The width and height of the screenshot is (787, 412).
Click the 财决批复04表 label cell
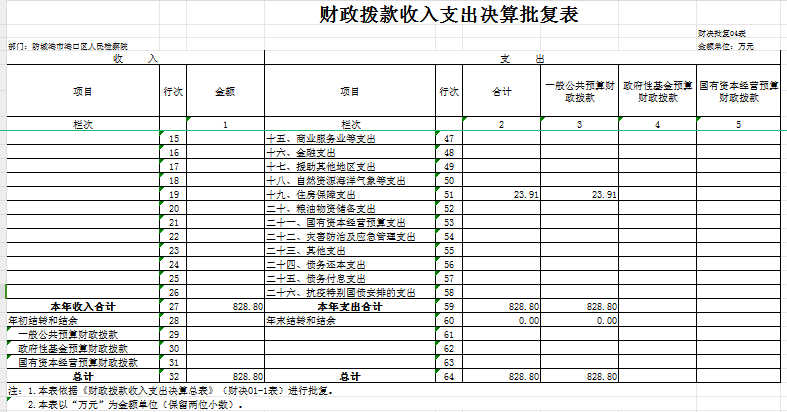tap(722, 34)
